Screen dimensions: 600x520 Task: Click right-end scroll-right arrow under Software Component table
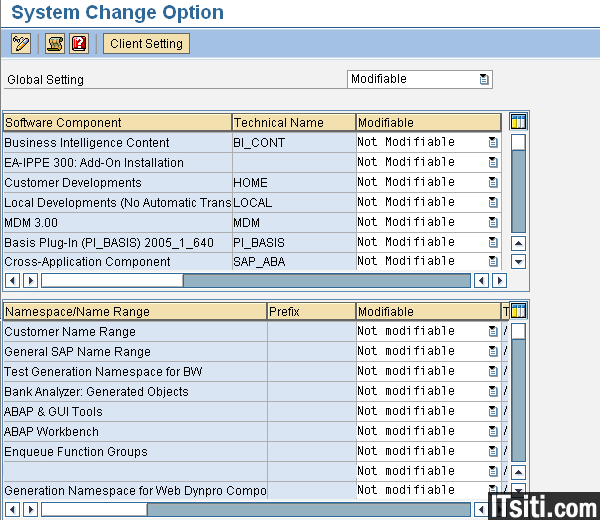[499, 280]
